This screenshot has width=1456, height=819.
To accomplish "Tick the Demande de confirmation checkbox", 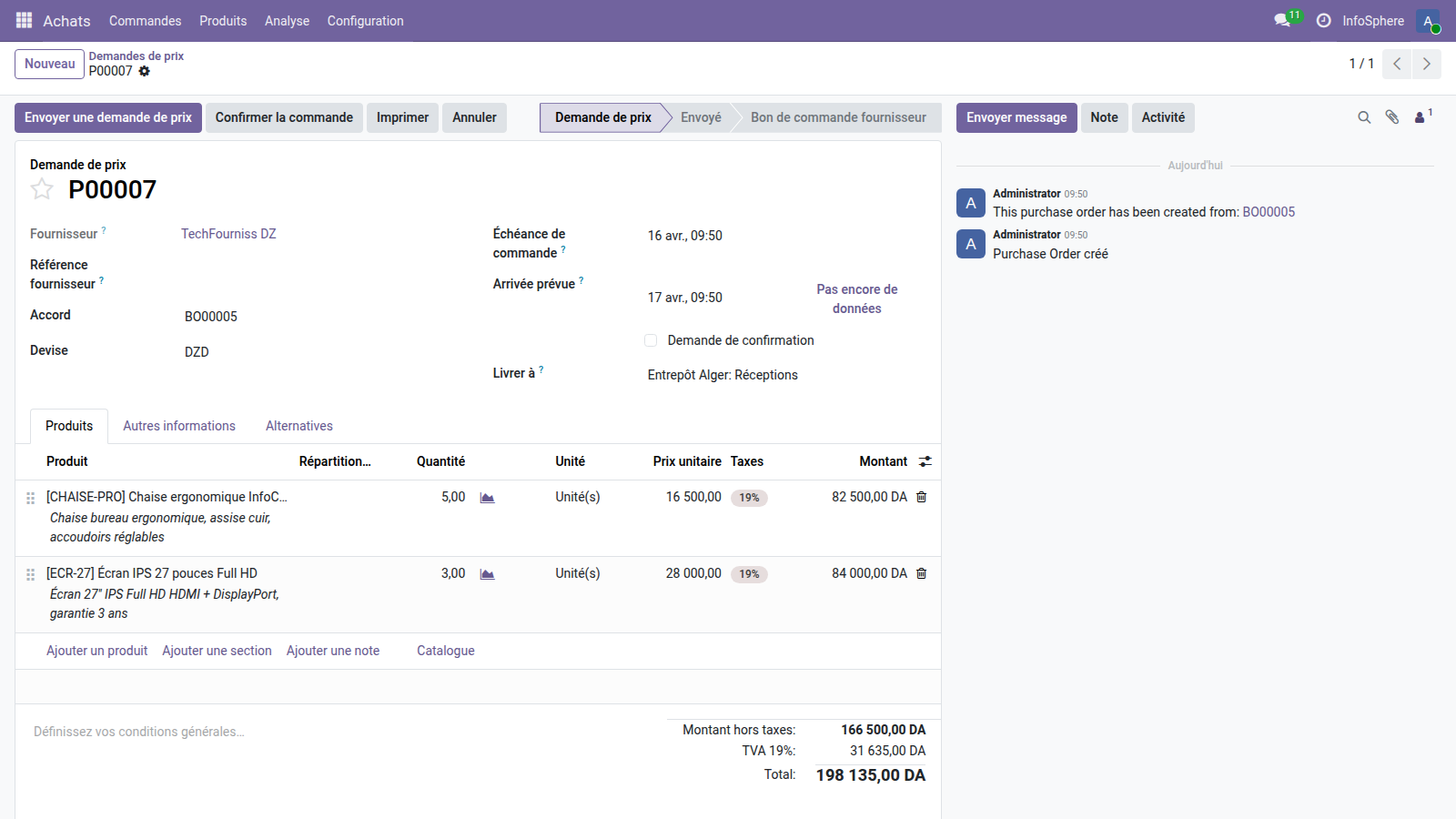I will pos(651,340).
